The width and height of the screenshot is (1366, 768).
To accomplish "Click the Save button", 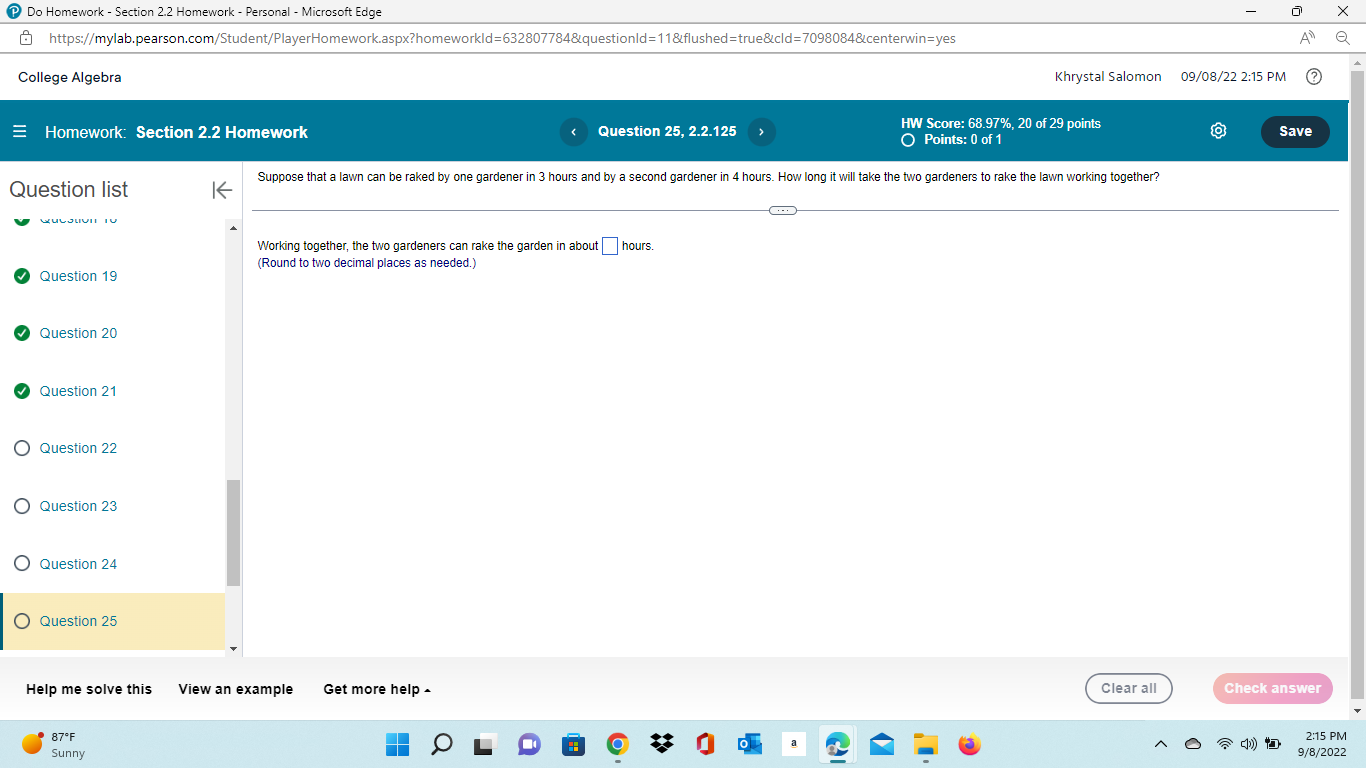I will tap(1295, 131).
